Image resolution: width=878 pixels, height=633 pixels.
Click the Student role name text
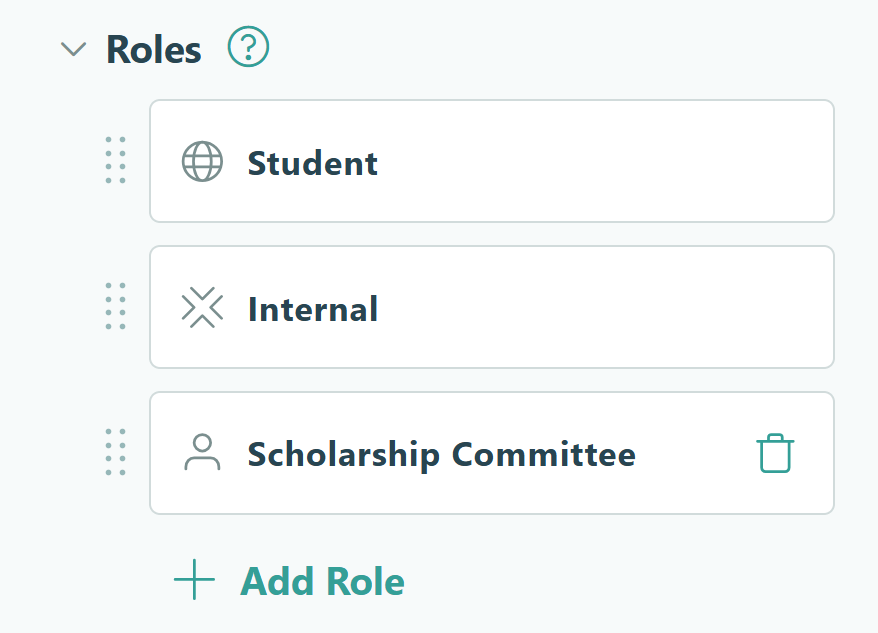coord(312,163)
